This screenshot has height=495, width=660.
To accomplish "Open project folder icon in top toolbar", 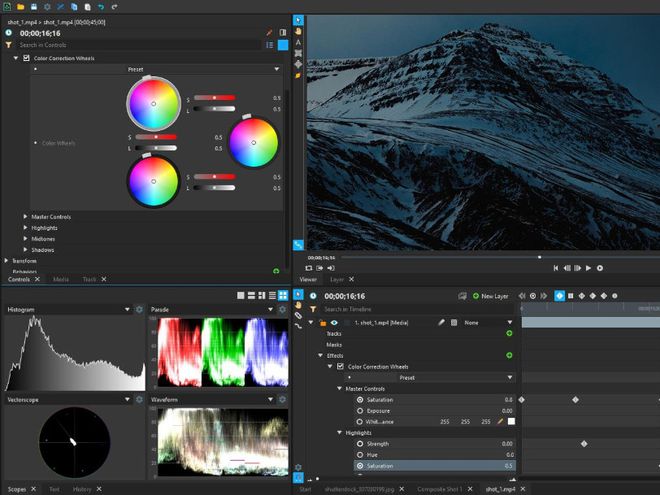I will click(20, 7).
